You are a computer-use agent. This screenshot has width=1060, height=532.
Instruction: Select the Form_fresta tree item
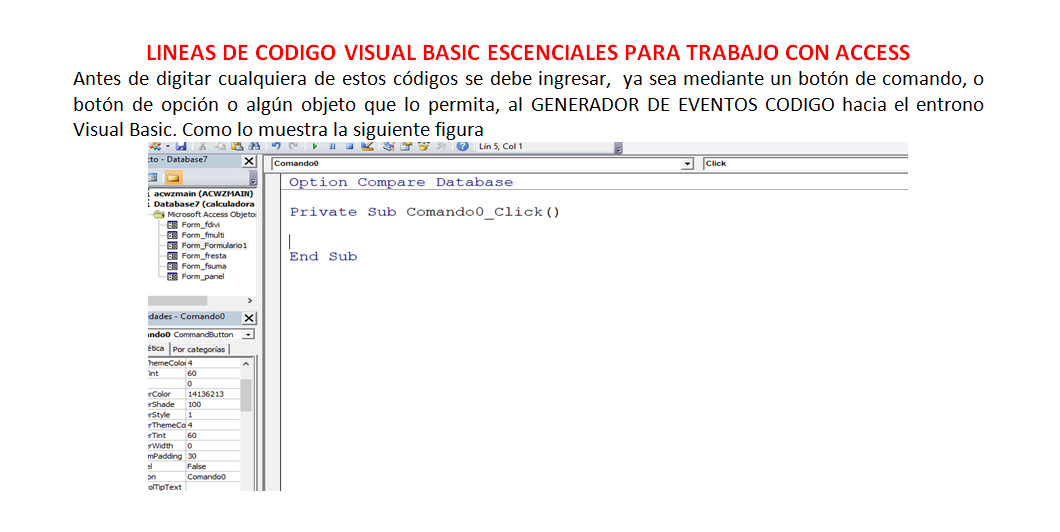pos(203,256)
